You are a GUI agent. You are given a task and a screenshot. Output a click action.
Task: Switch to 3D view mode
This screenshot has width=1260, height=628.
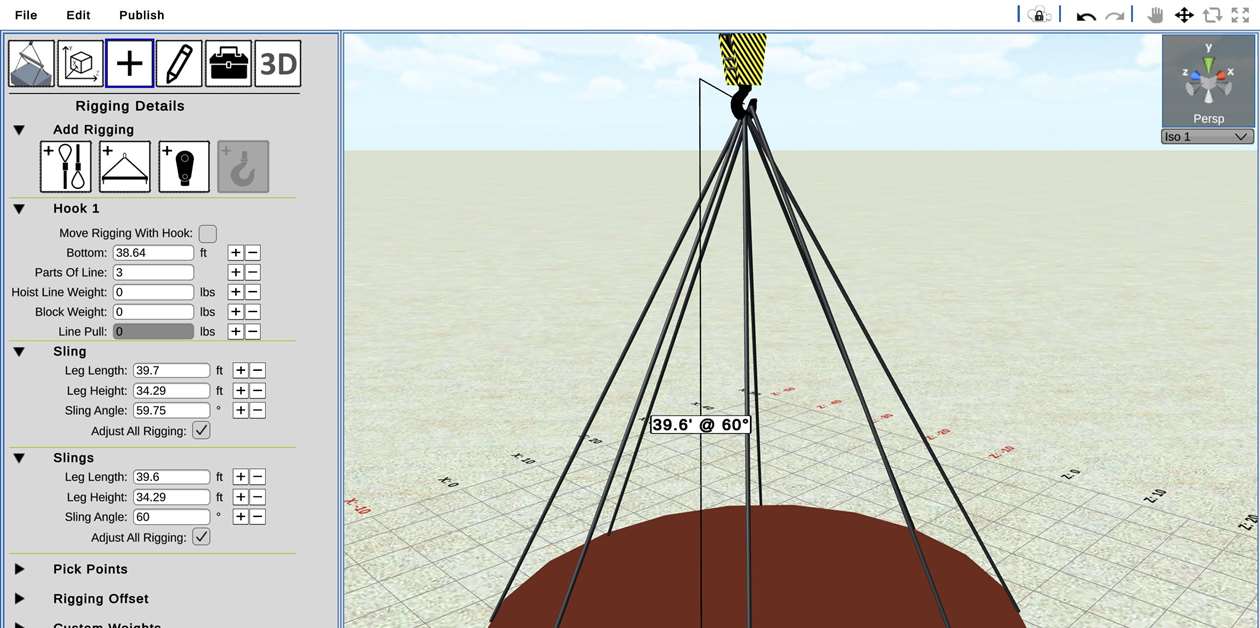pos(277,63)
